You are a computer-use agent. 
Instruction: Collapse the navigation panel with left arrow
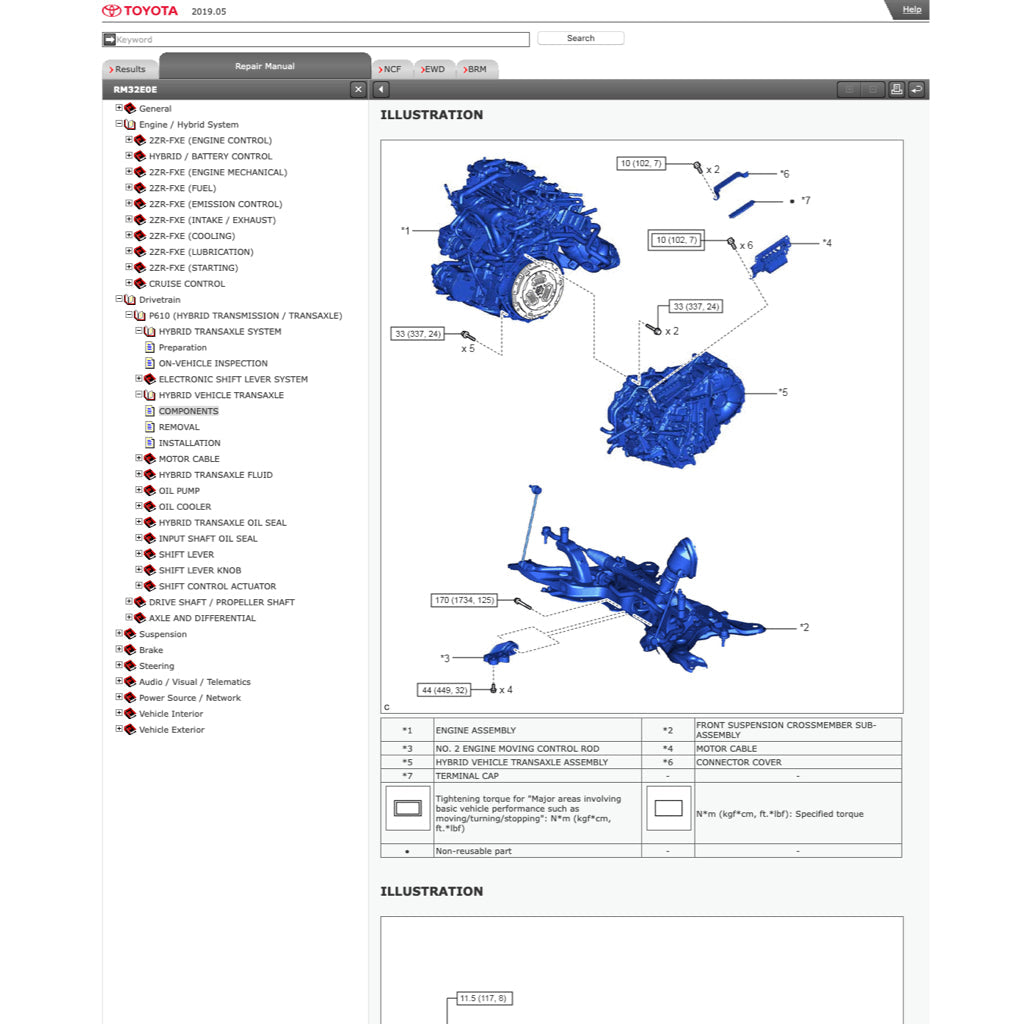click(381, 90)
